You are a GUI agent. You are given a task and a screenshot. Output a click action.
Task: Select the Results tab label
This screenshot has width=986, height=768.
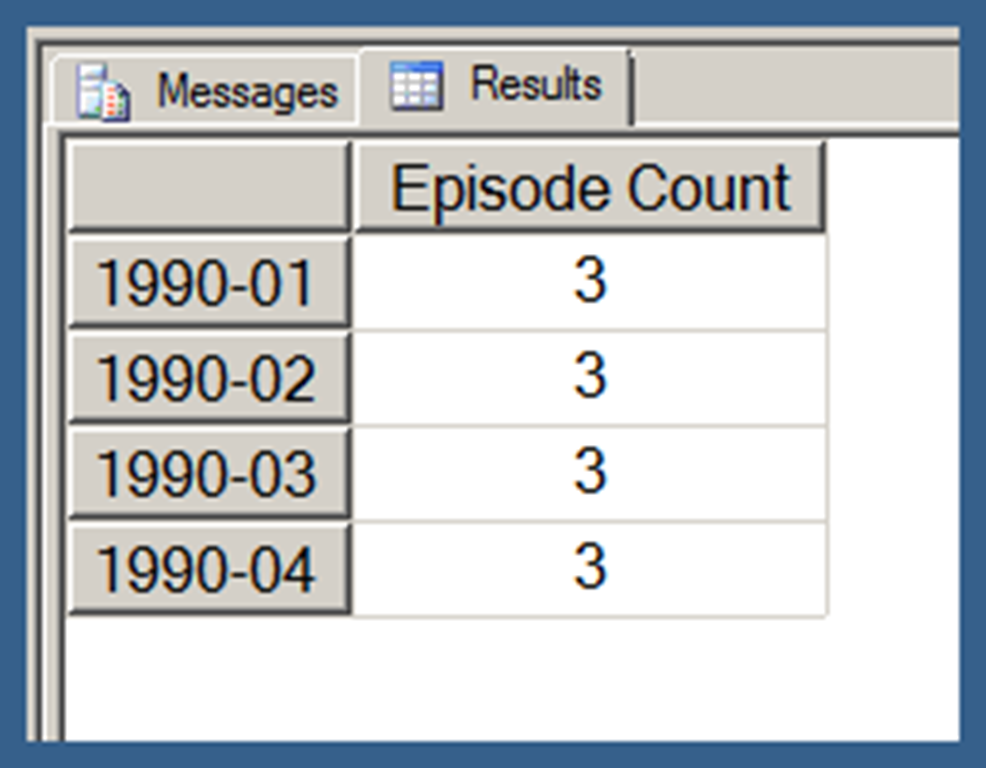pyautogui.click(x=536, y=84)
